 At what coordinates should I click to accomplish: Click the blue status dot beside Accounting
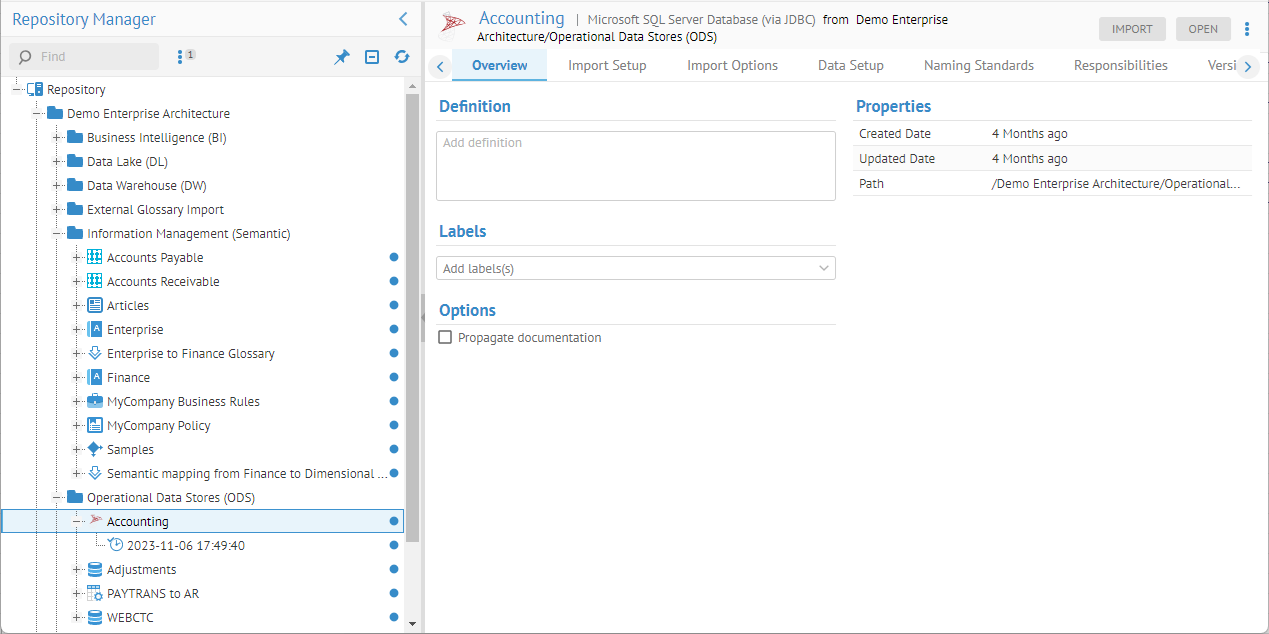[x=394, y=522]
